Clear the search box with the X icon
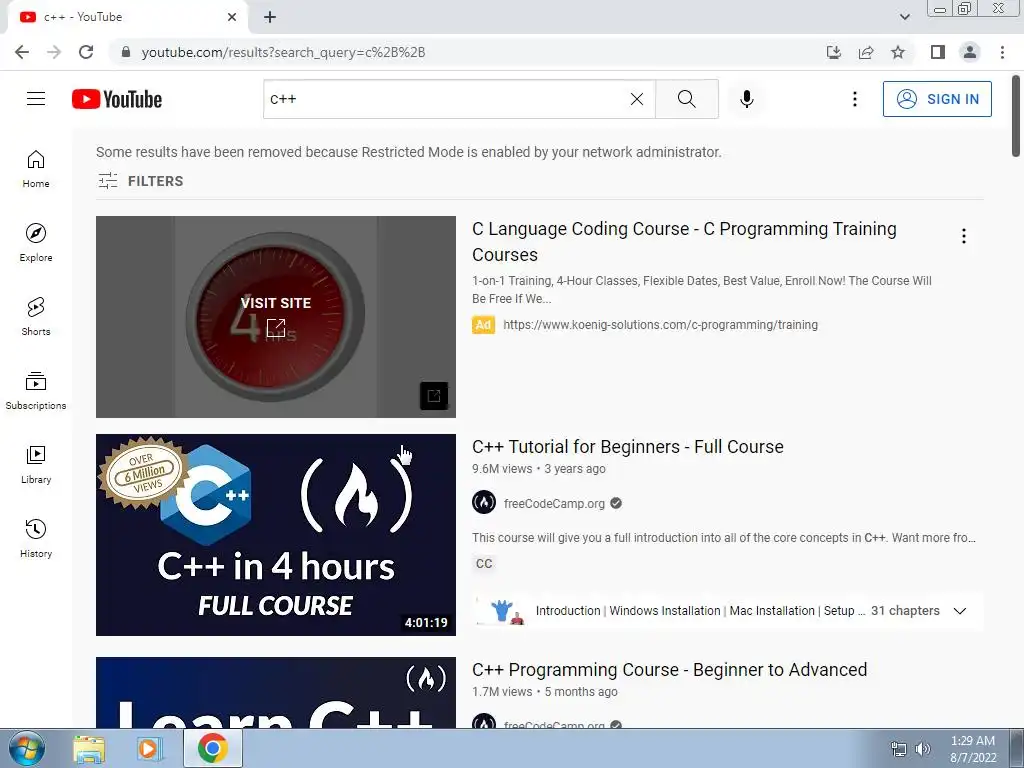 pyautogui.click(x=637, y=99)
